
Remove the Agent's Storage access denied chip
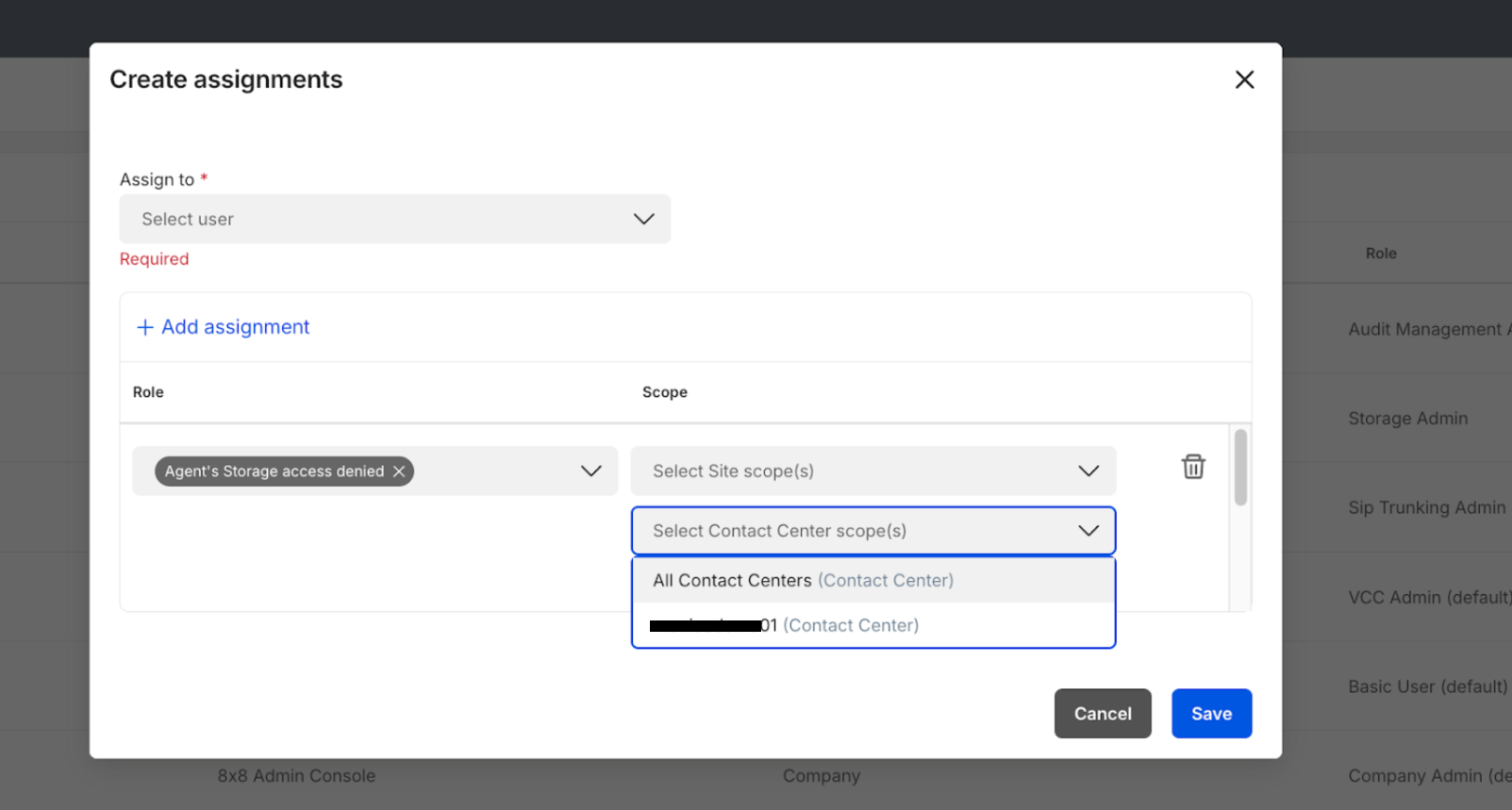coord(399,471)
